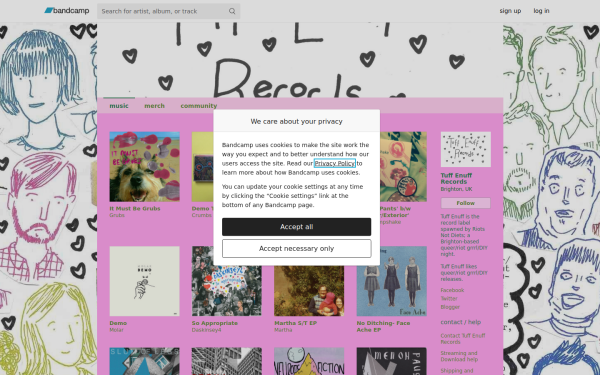Open the Pants b/w Exterior album cover
The image size is (600, 375).
coord(403,167)
